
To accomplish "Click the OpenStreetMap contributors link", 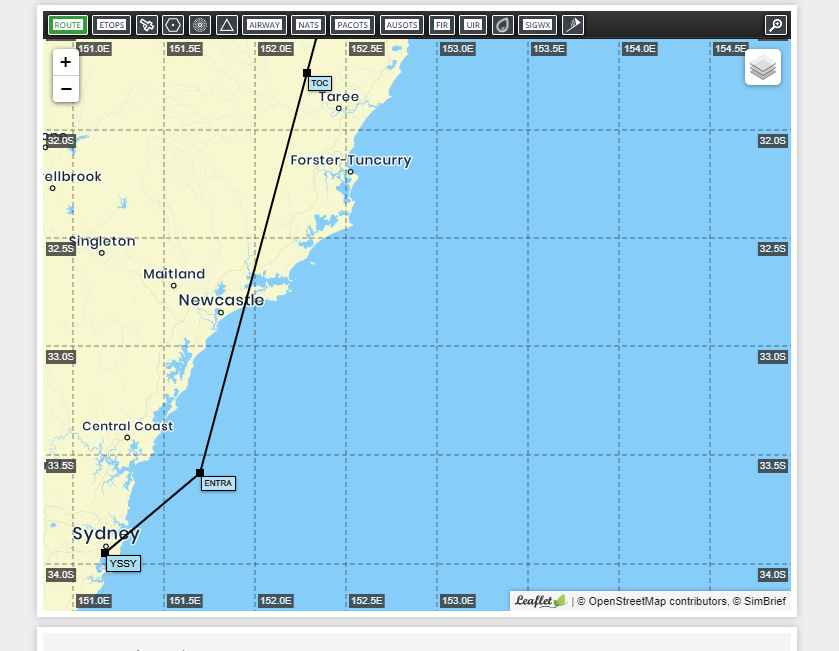I will point(644,602).
